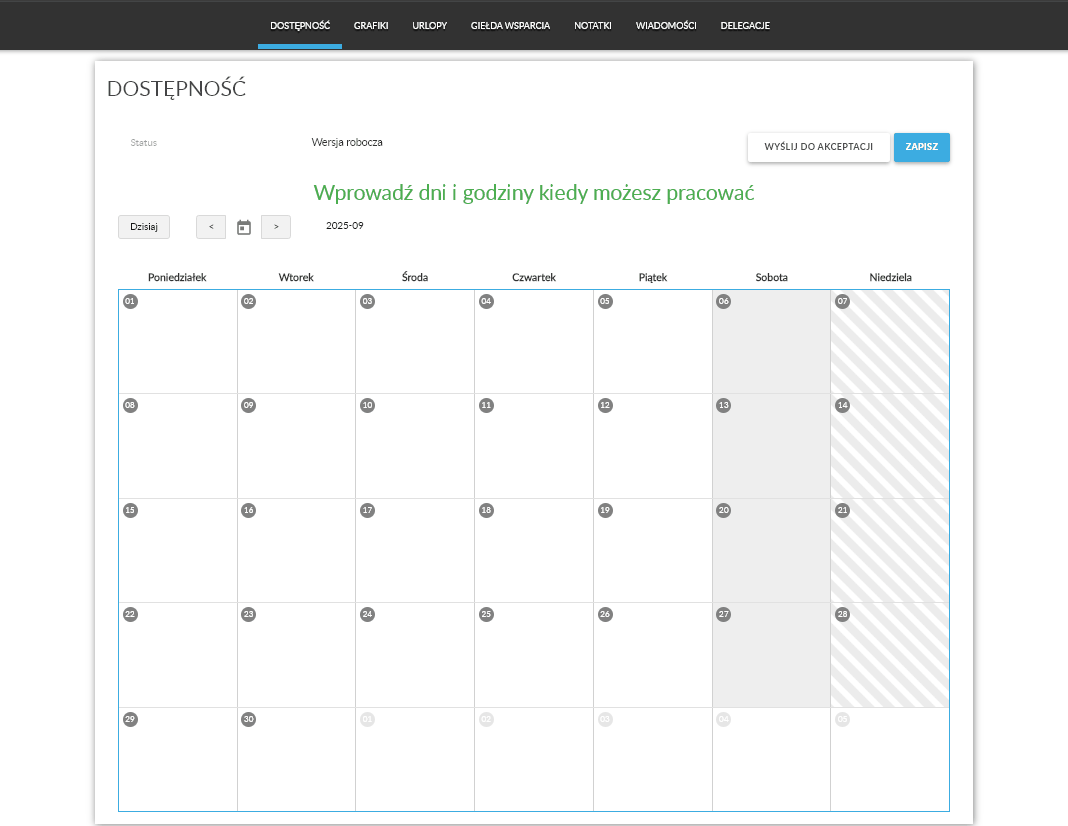Click the Środa column header
The image size is (1068, 826).
[x=415, y=277]
